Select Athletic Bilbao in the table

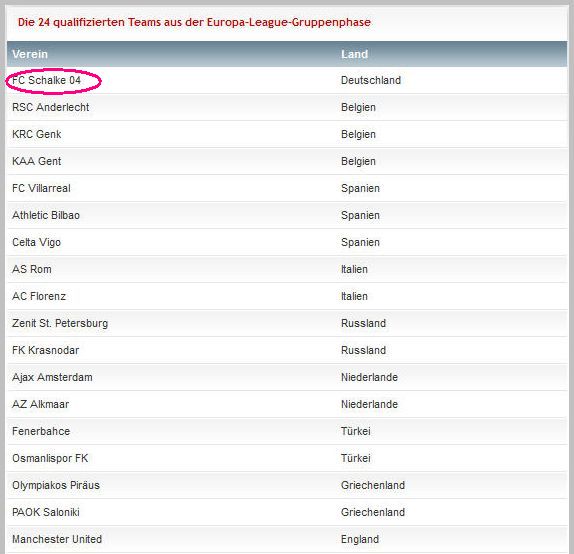point(46,215)
